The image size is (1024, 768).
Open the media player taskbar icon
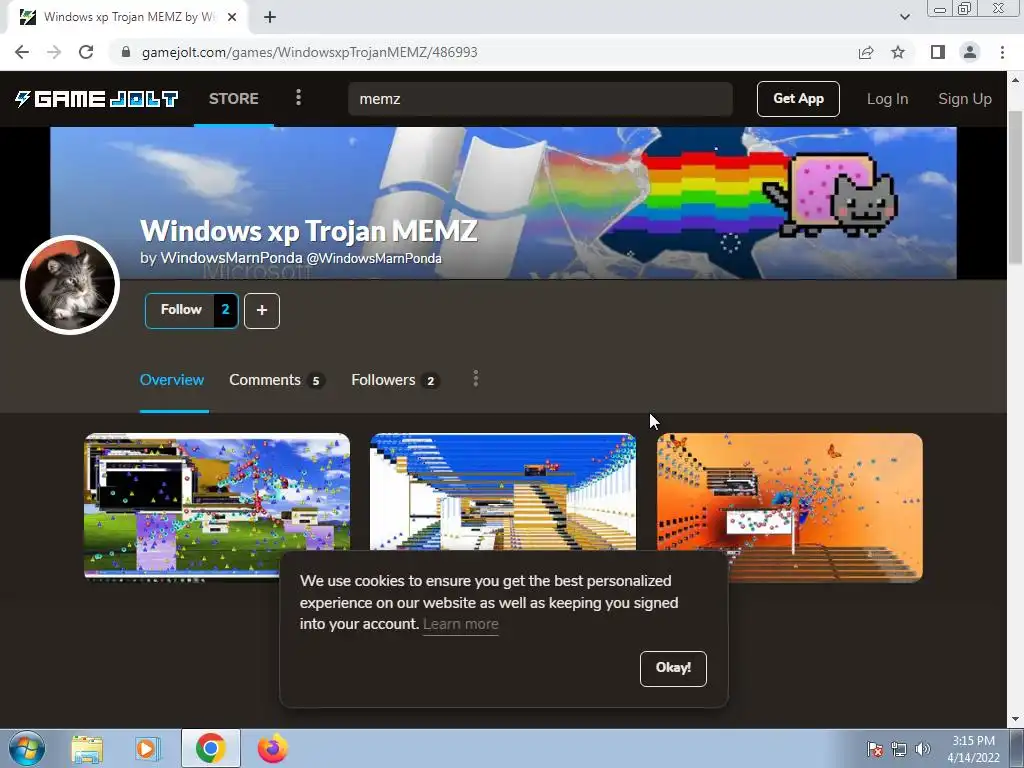click(x=148, y=748)
